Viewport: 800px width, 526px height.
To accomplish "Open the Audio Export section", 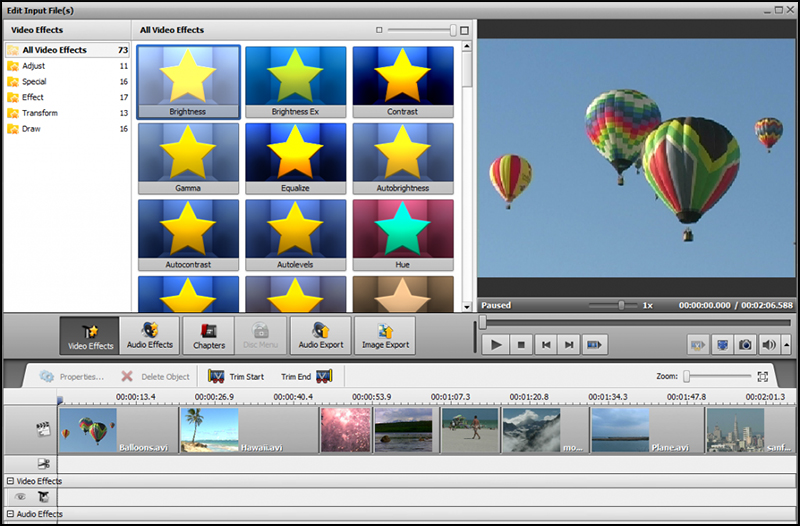I will click(321, 336).
